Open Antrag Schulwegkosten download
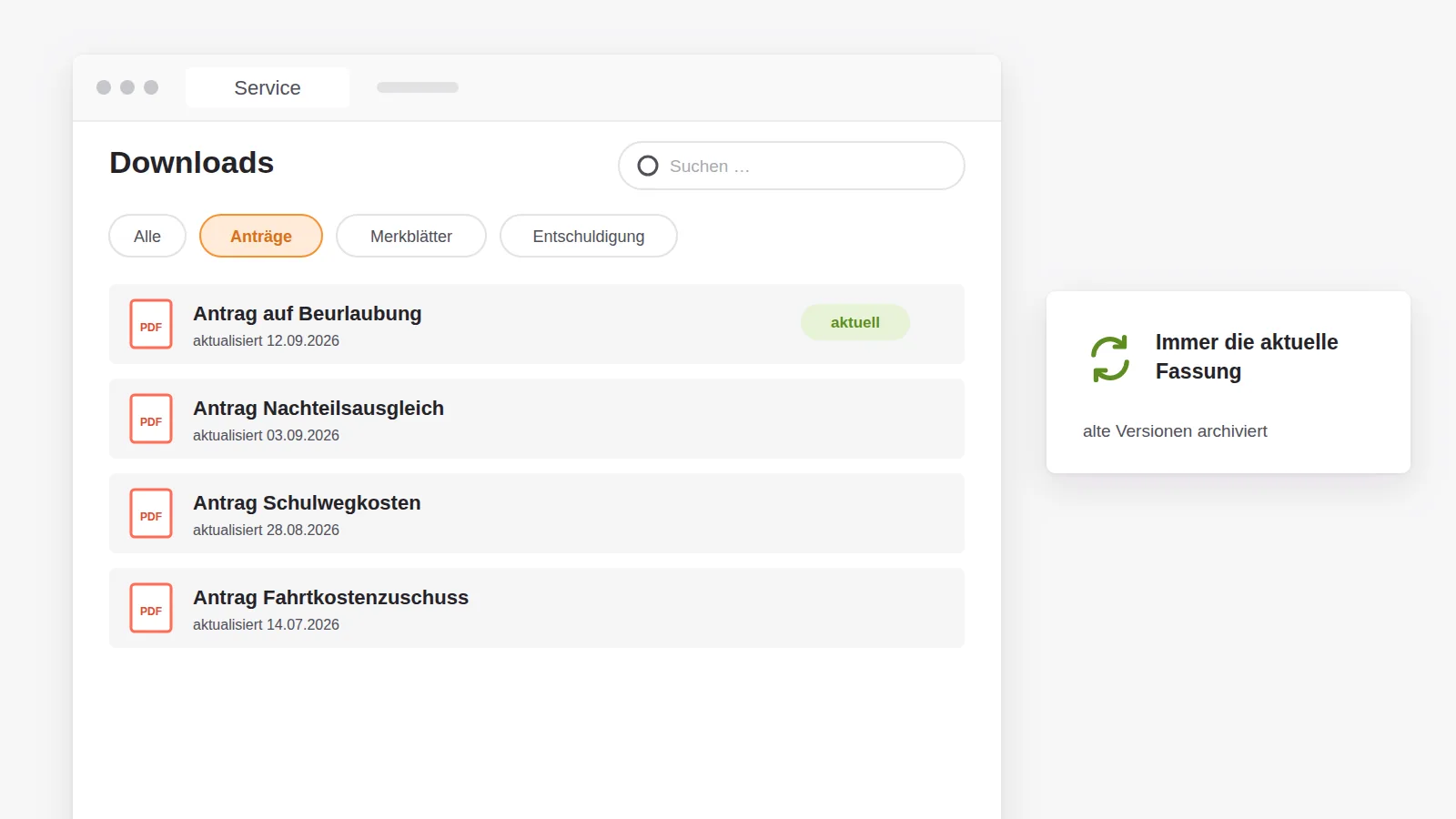 coord(537,513)
